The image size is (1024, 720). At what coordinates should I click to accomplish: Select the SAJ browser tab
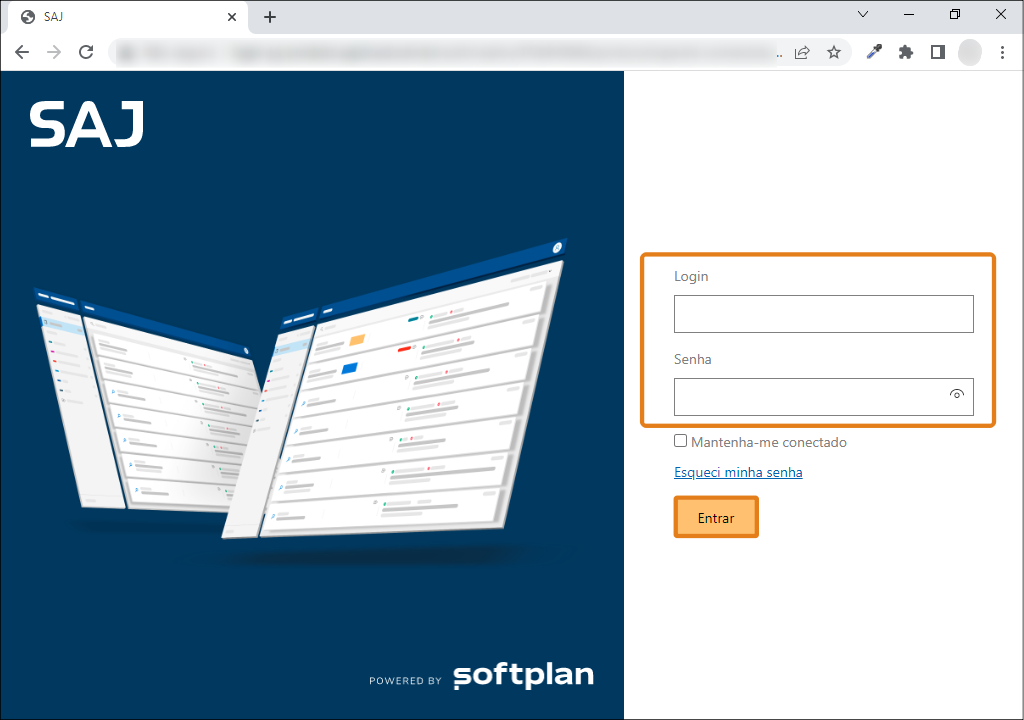tap(120, 17)
